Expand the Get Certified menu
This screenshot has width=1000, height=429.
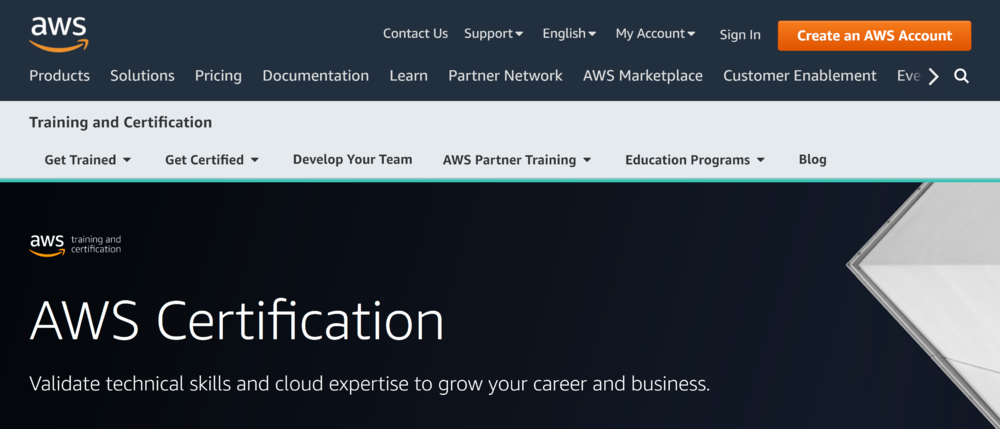click(x=211, y=160)
